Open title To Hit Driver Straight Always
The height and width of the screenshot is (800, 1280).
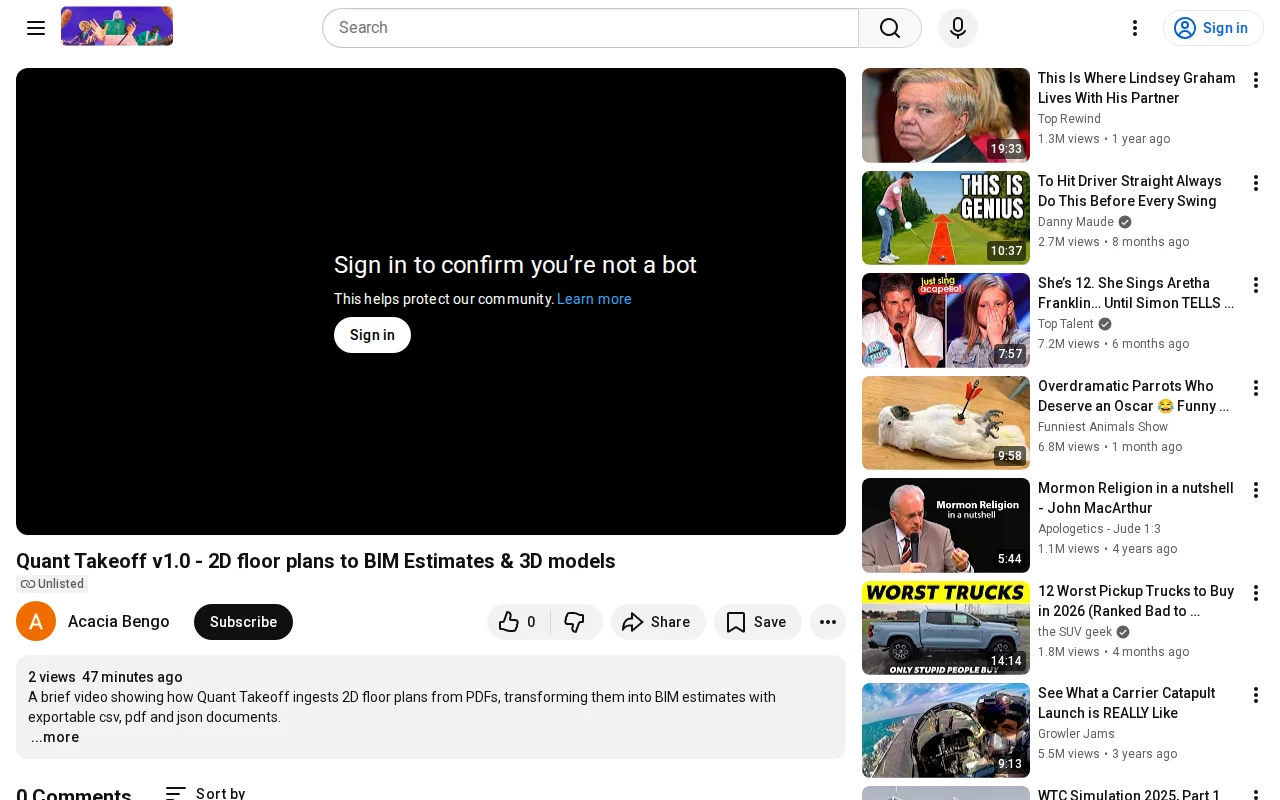(x=1130, y=191)
